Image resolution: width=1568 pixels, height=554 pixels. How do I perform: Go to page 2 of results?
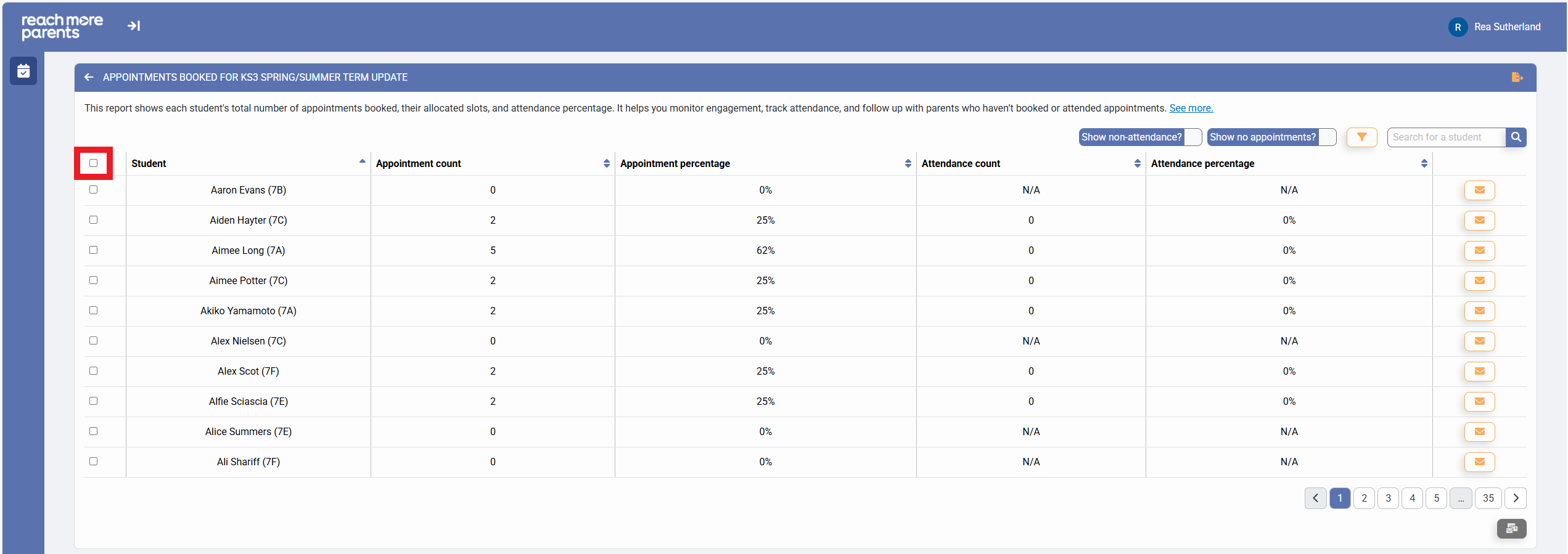[x=1364, y=499]
